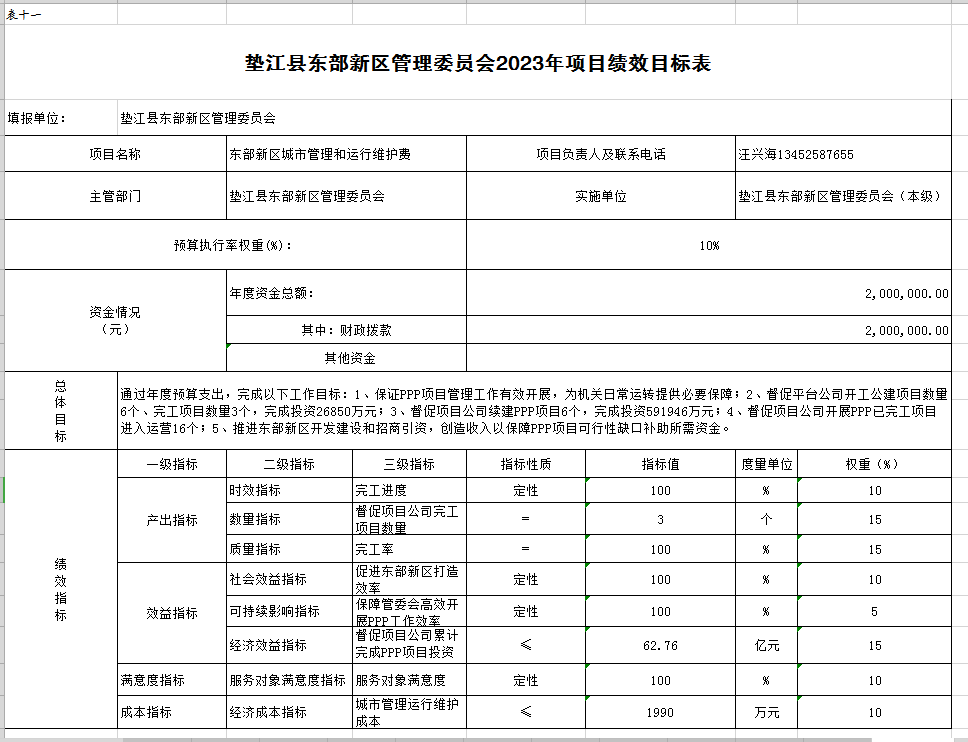Viewport: 968px width, 742px height.
Task: Click the unit cell '亿元'
Action: 767,645
